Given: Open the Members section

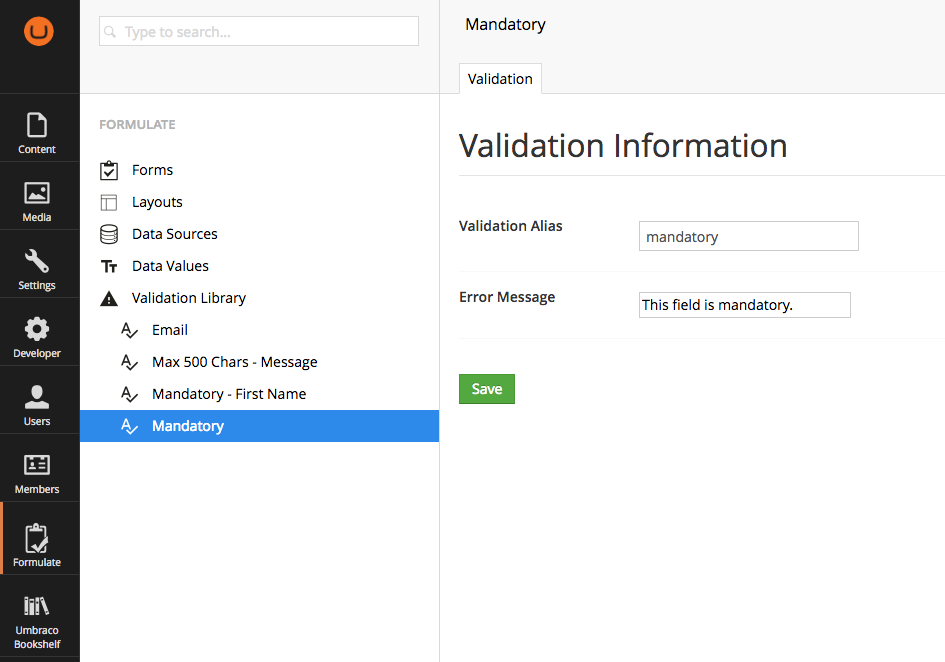Looking at the screenshot, I should (x=37, y=473).
